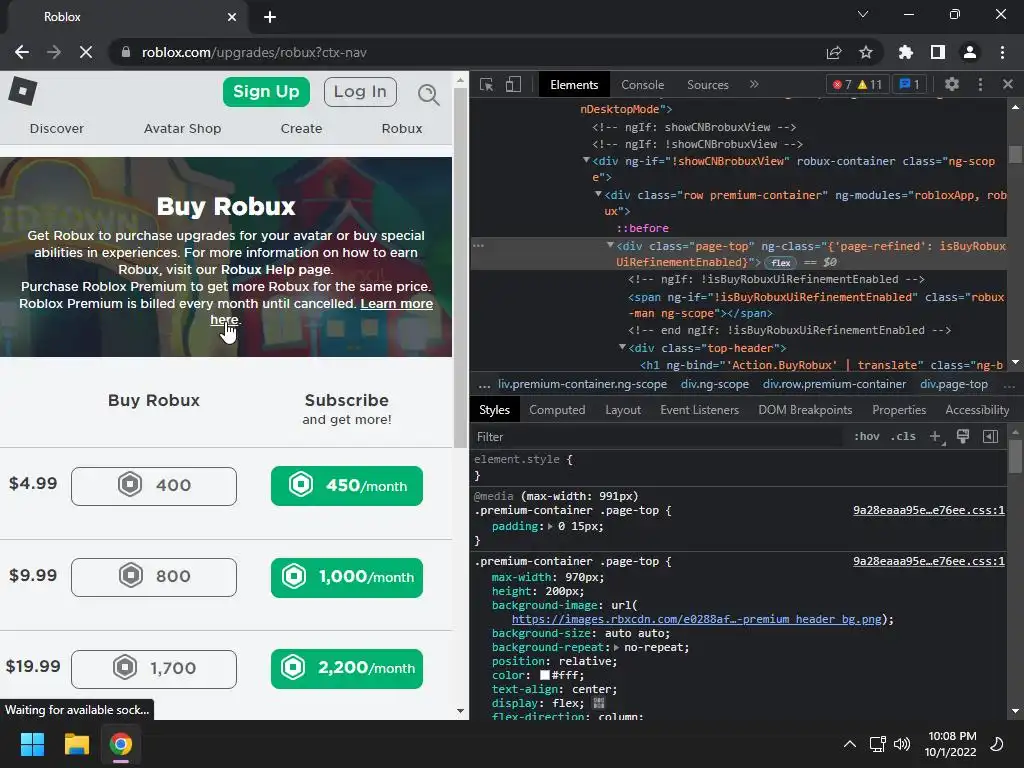1024x768 pixels.
Task: Open the Layout tab
Action: point(622,409)
